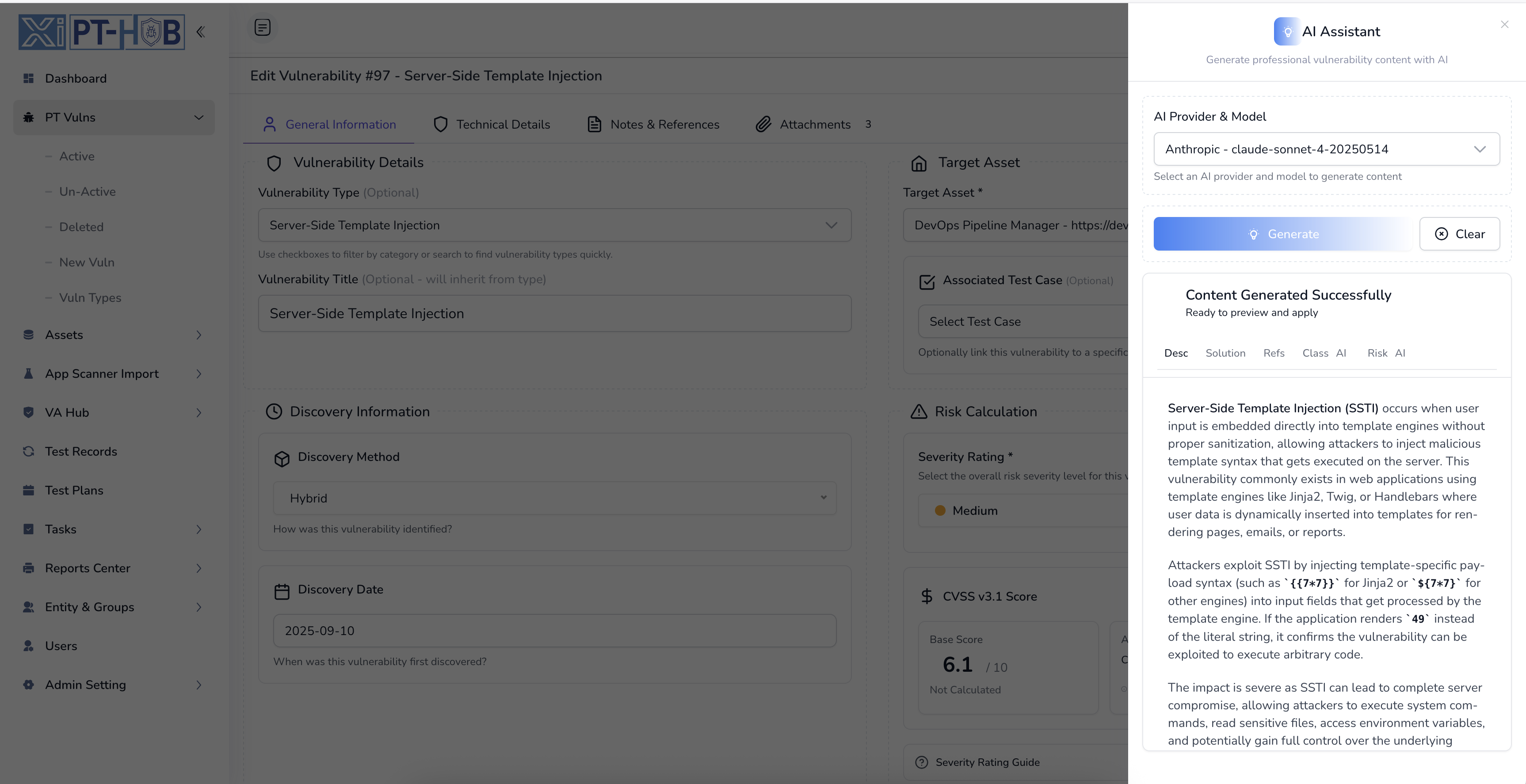Click the Dashboard grid icon
The image size is (1526, 784).
pyautogui.click(x=28, y=78)
